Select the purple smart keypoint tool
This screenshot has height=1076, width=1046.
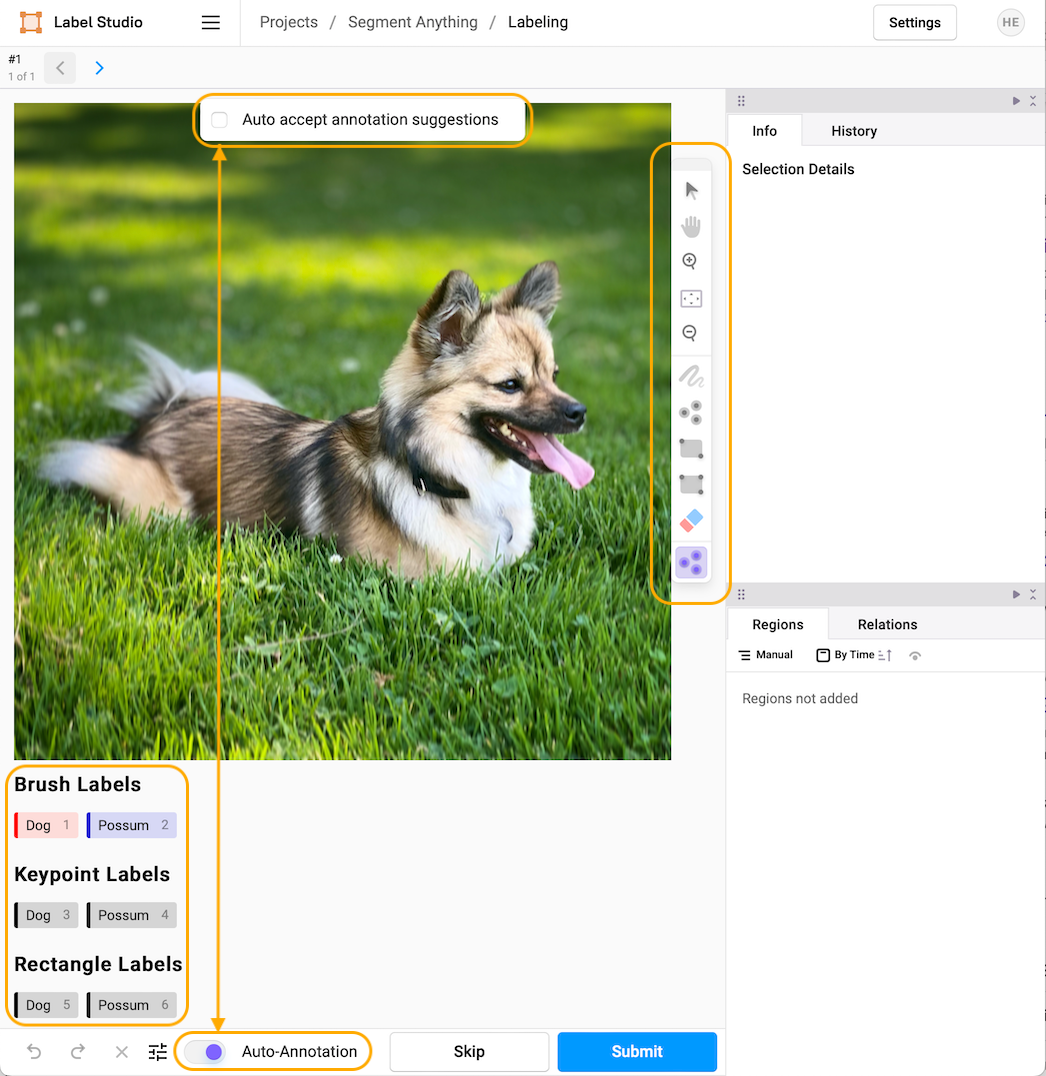pos(691,563)
